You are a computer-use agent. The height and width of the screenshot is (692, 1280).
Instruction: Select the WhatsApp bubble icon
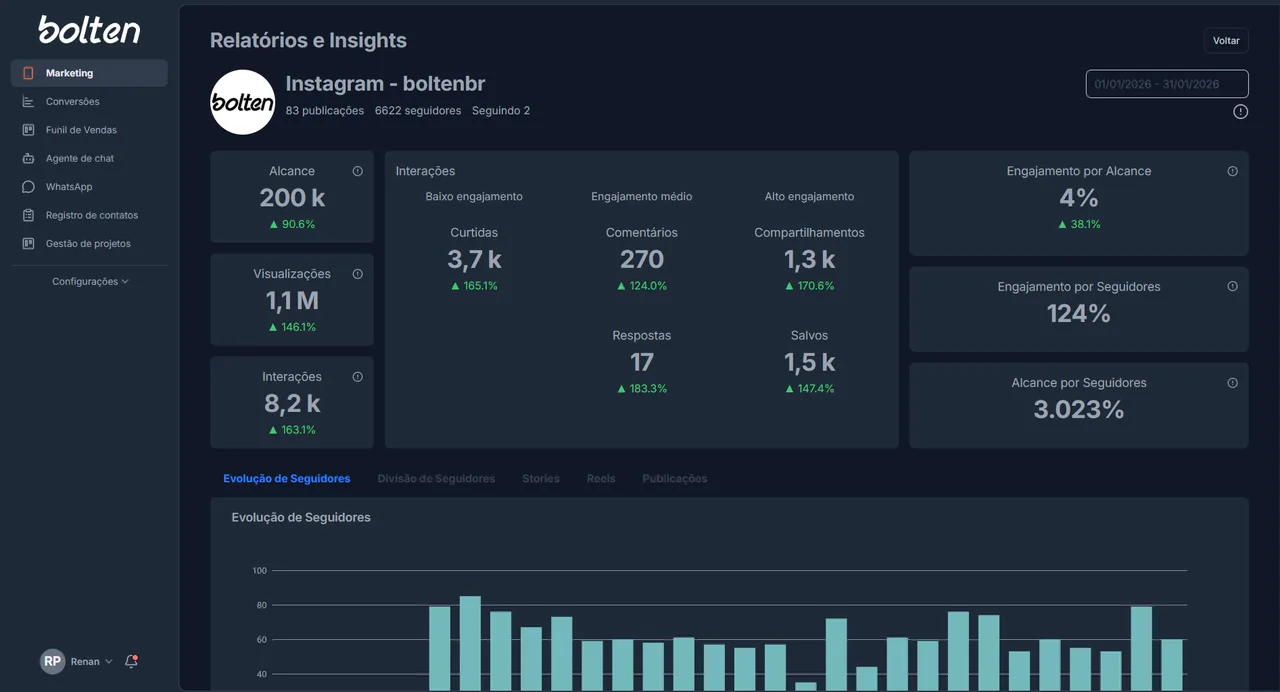[28, 187]
